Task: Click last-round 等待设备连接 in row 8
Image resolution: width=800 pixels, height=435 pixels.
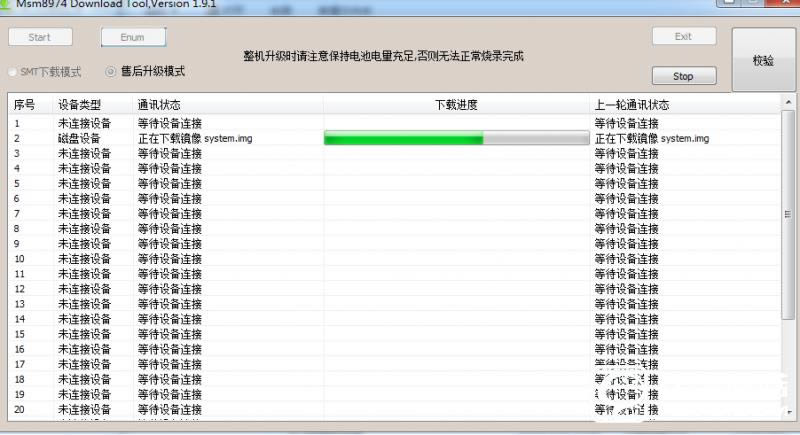Action: [627, 229]
